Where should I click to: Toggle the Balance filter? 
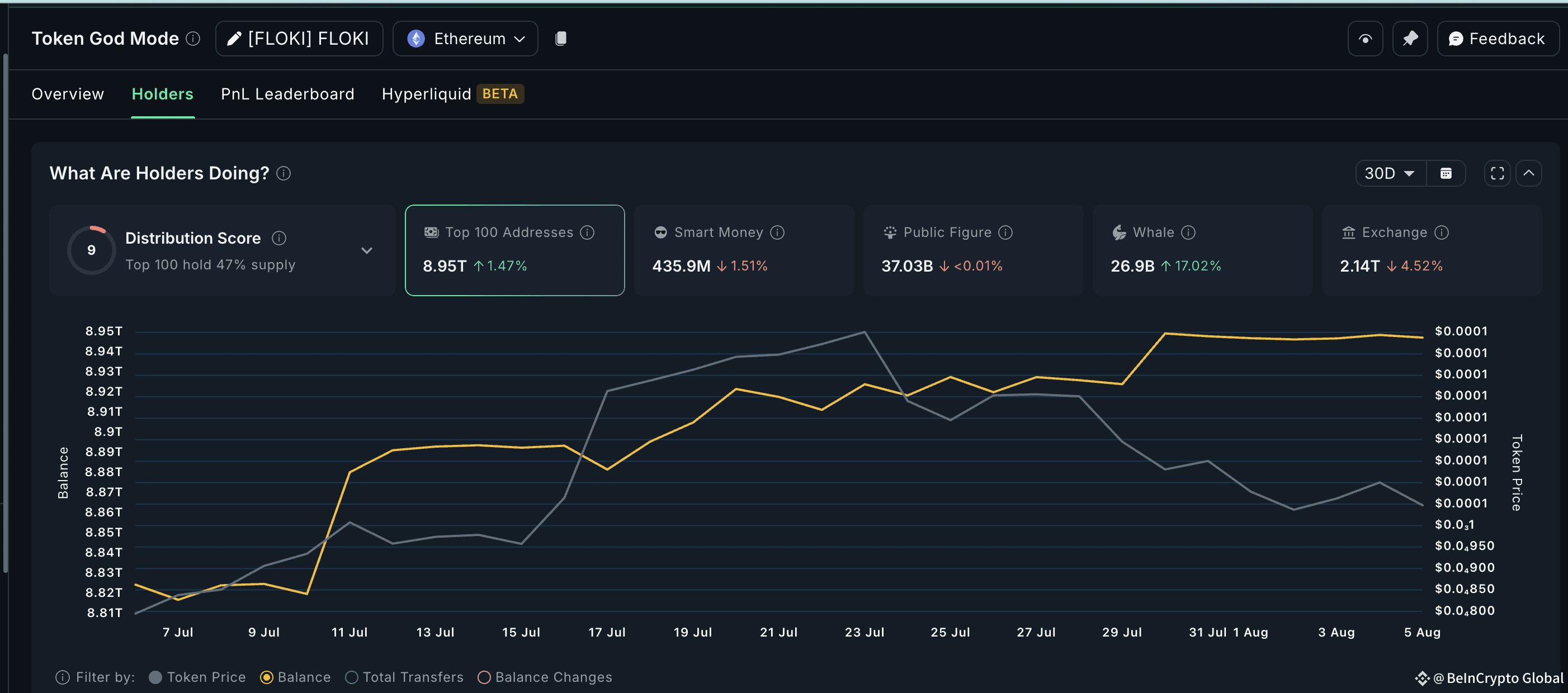295,677
